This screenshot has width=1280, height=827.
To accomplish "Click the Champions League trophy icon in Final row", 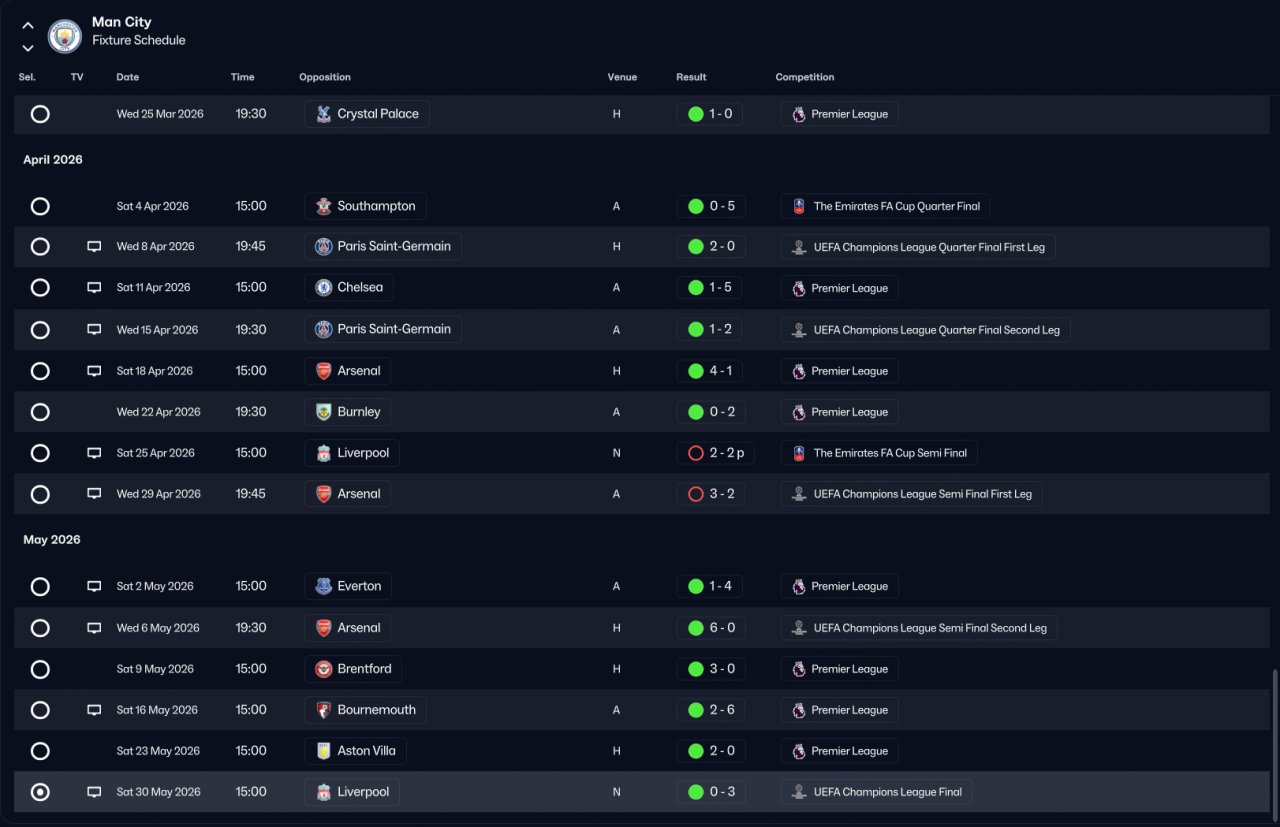I will [799, 792].
